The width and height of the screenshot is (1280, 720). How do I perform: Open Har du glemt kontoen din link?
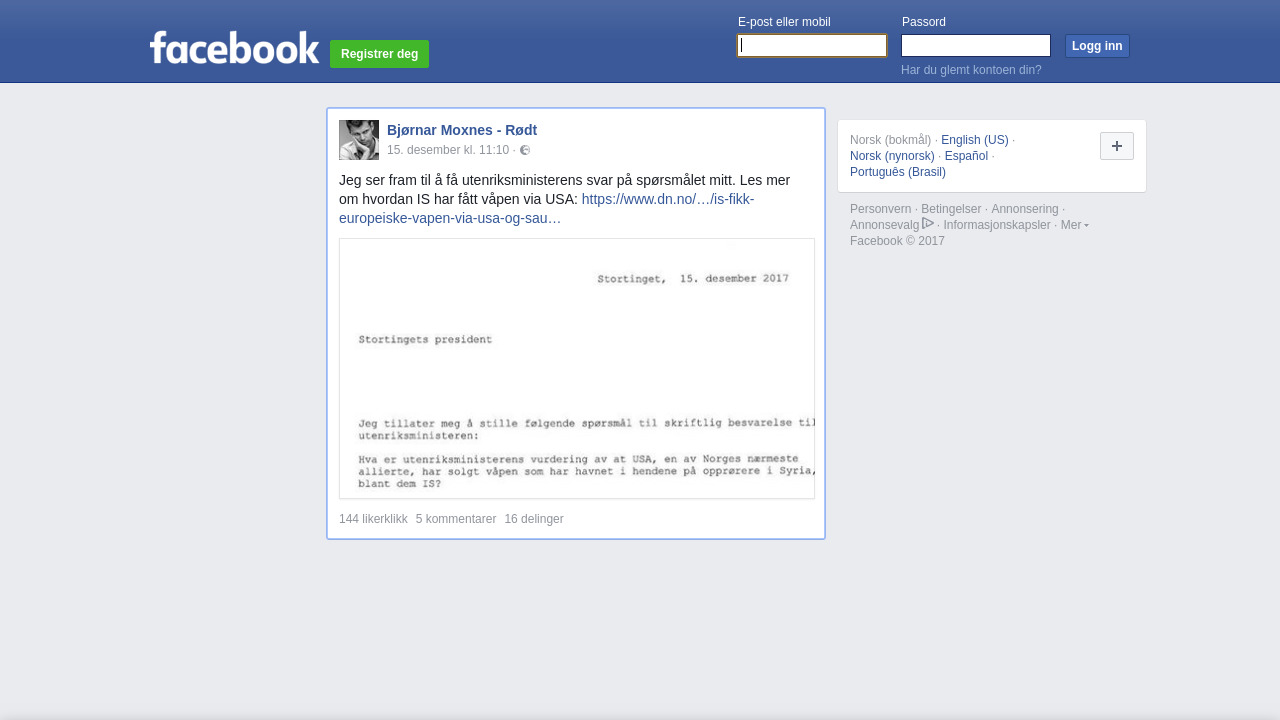coord(971,70)
